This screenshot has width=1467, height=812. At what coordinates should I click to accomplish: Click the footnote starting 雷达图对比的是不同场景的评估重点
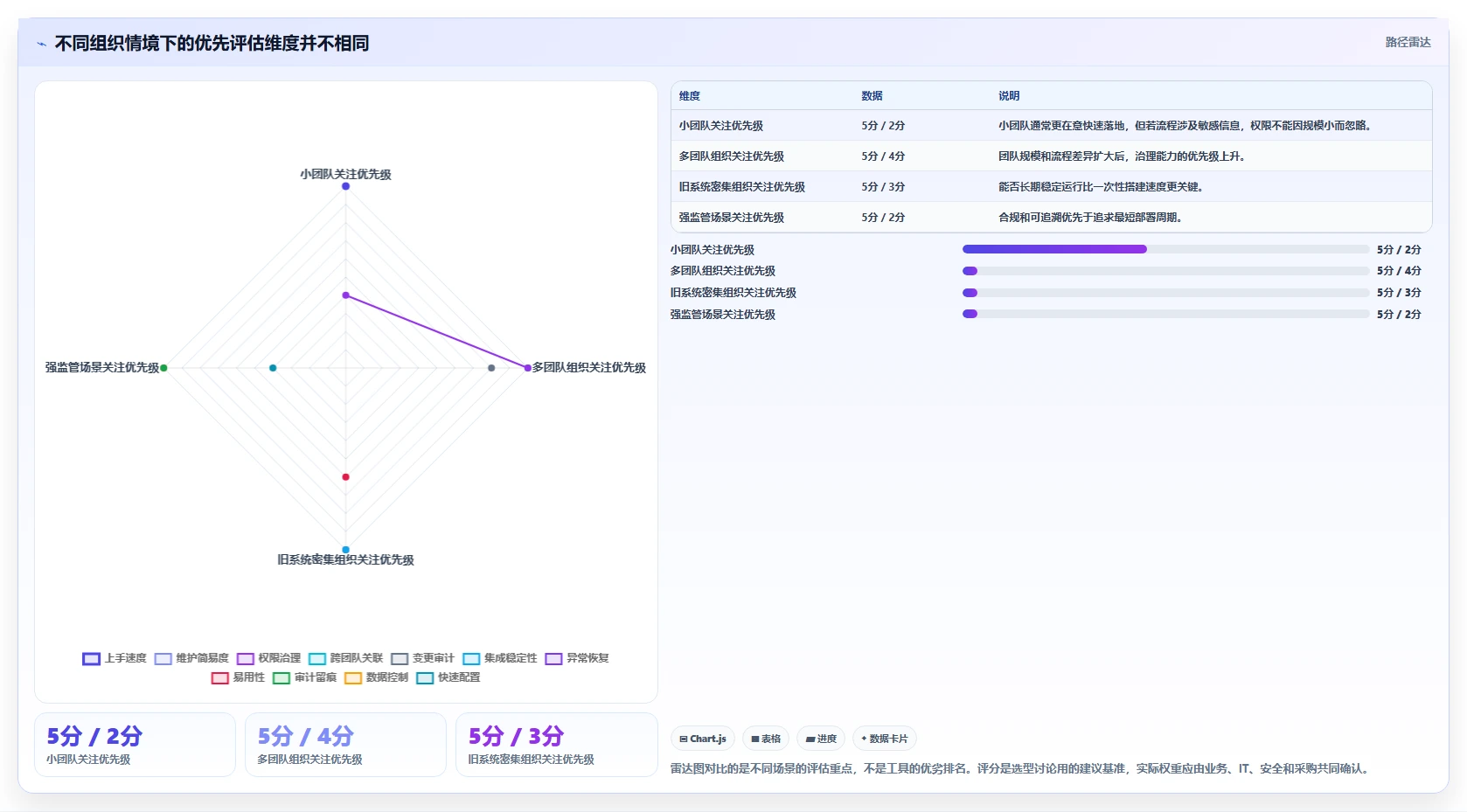point(1019,769)
